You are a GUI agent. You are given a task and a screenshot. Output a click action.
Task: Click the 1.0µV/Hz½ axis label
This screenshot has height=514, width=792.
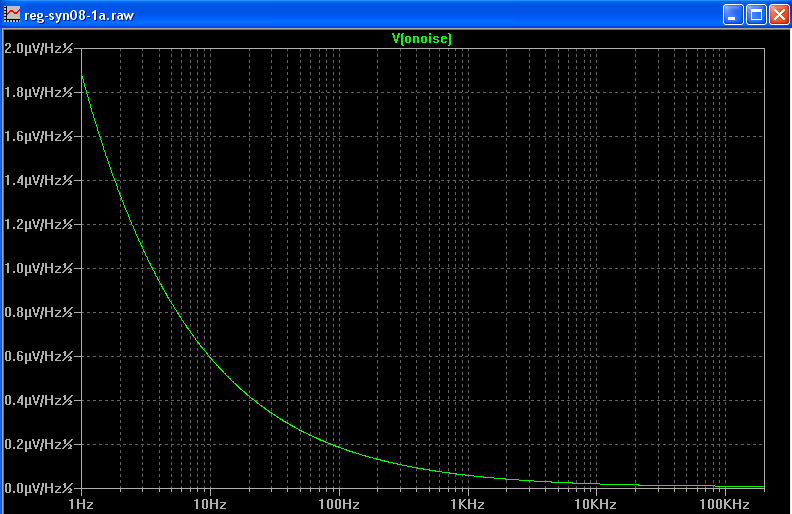coord(38,268)
